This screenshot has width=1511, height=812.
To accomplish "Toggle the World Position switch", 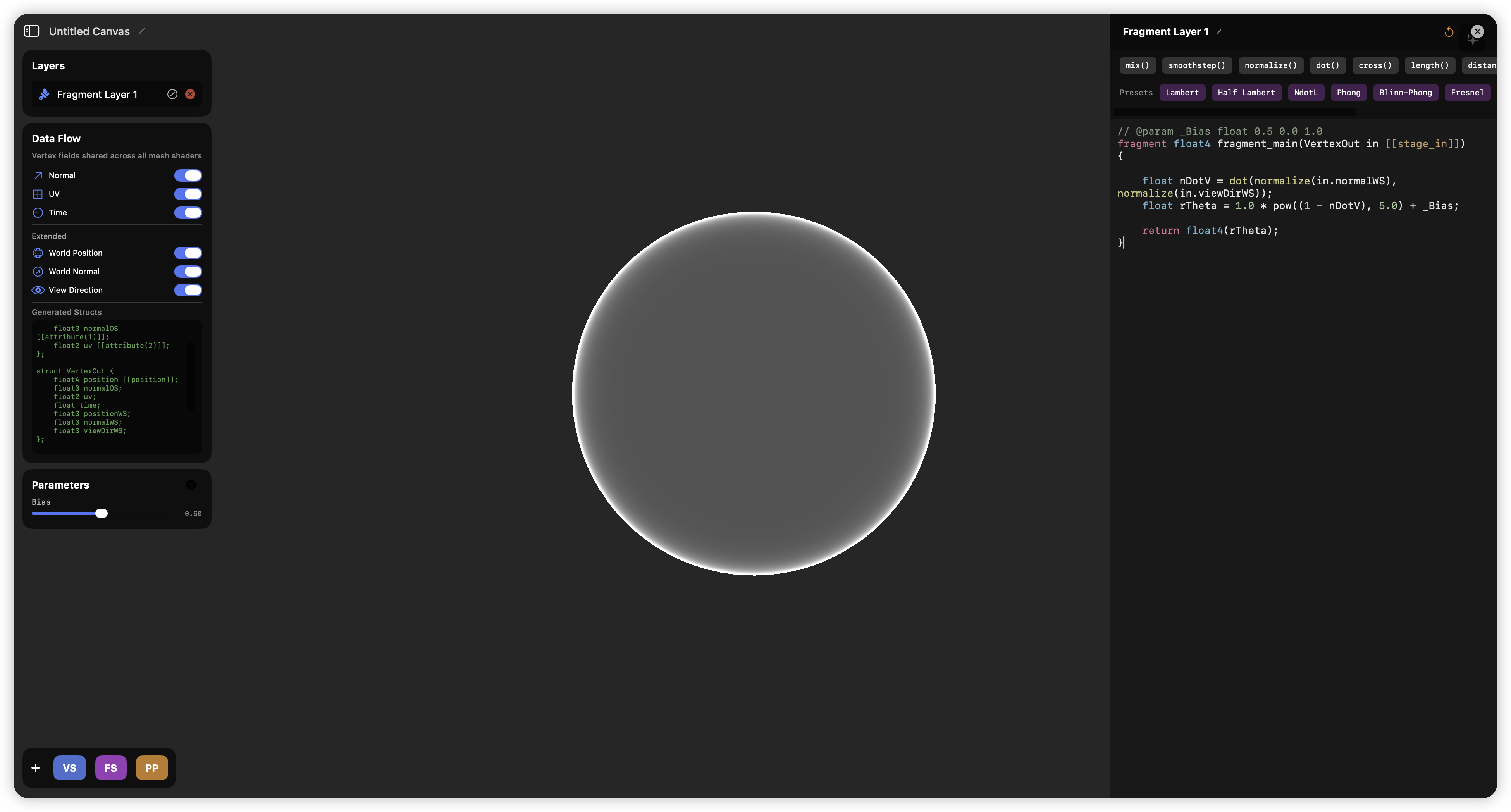I will [x=188, y=253].
